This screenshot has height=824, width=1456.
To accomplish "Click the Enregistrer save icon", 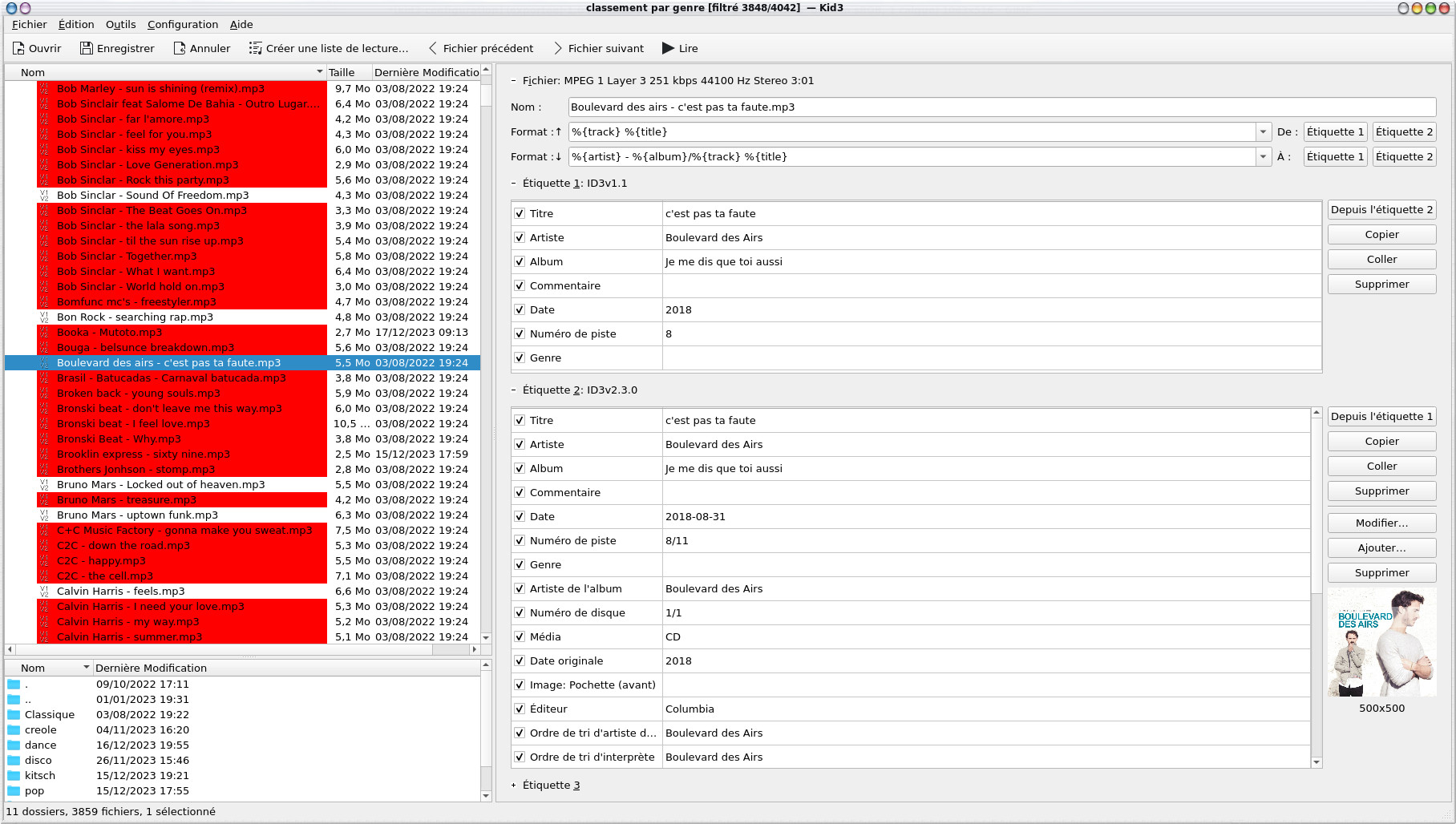I will [87, 48].
